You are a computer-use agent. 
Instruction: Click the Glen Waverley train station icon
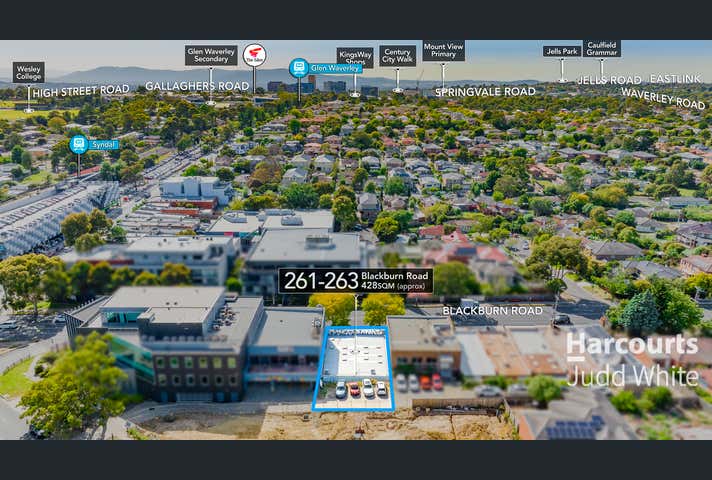coord(299,68)
